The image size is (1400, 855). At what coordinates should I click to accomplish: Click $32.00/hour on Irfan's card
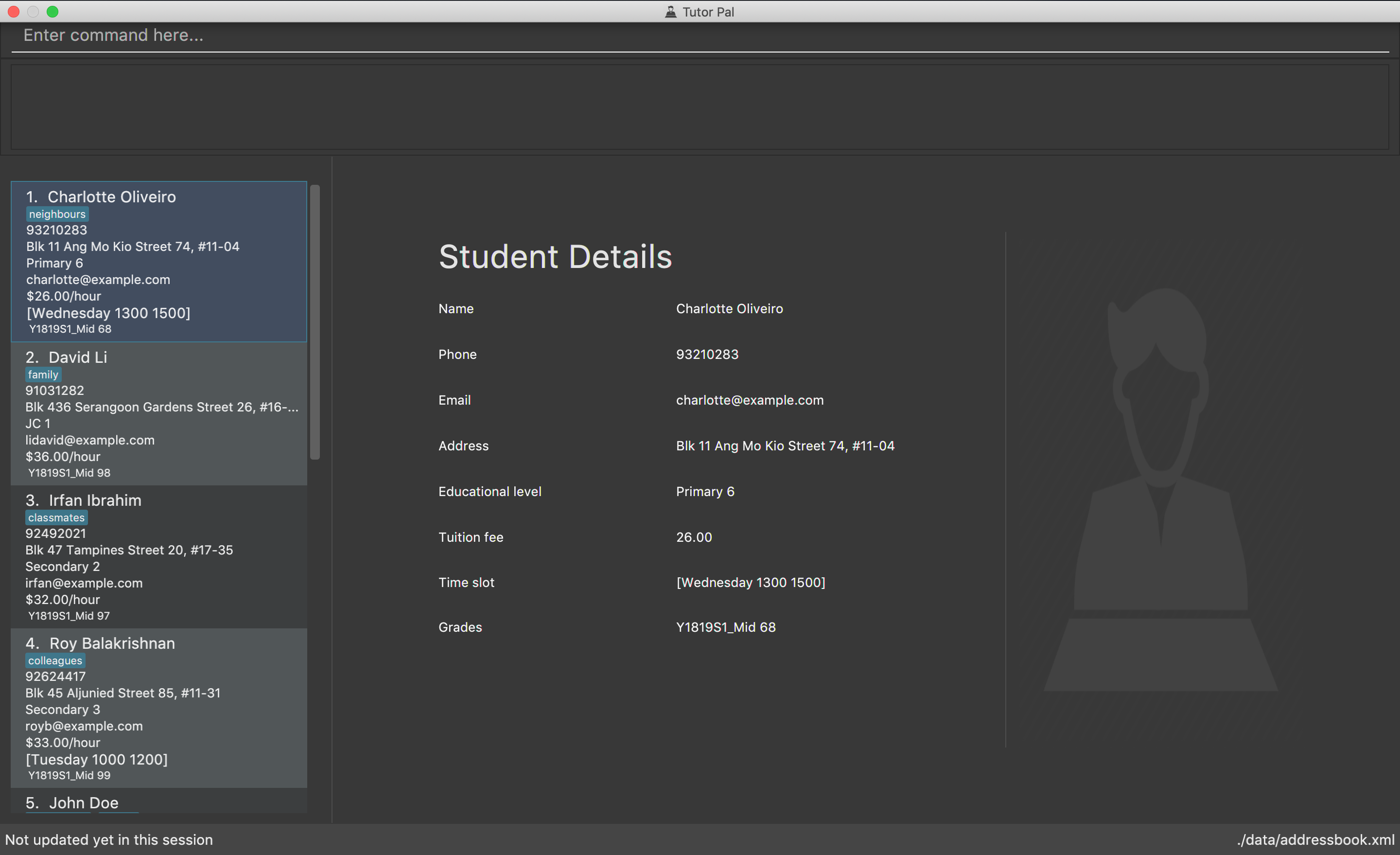click(x=63, y=599)
